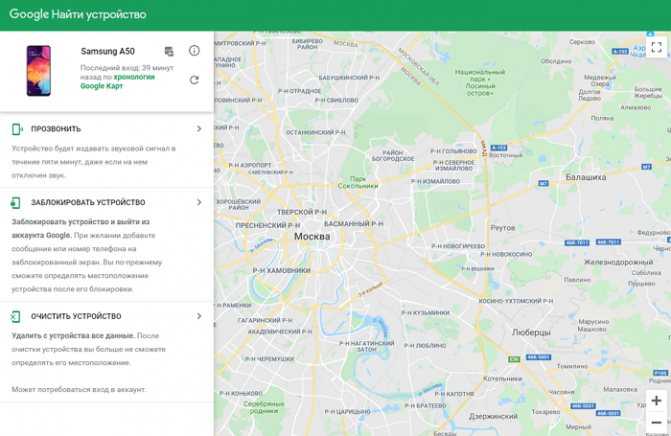
Task: Open the хронологии Google Карт link
Action: pyautogui.click(x=118, y=81)
